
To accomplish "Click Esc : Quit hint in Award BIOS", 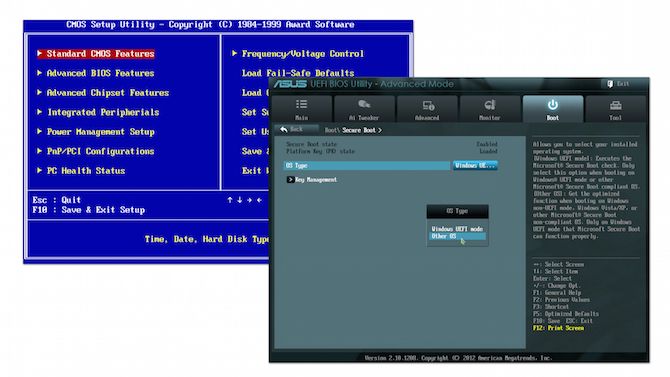I will click(x=56, y=200).
